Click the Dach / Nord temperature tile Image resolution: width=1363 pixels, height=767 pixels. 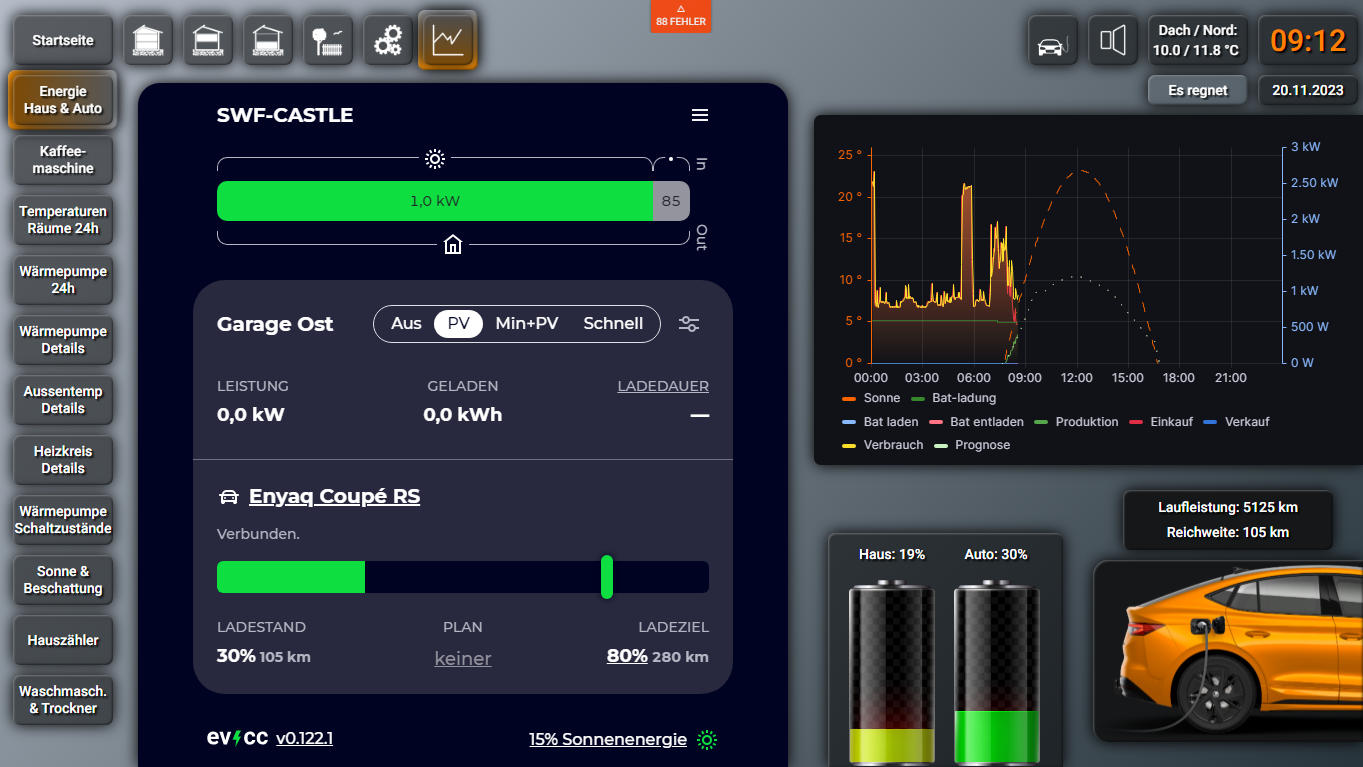click(1196, 40)
